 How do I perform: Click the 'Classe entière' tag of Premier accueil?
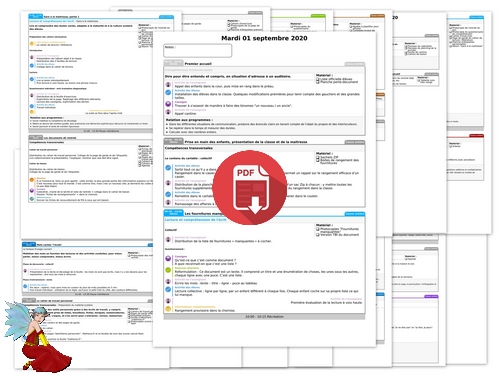coord(355,64)
